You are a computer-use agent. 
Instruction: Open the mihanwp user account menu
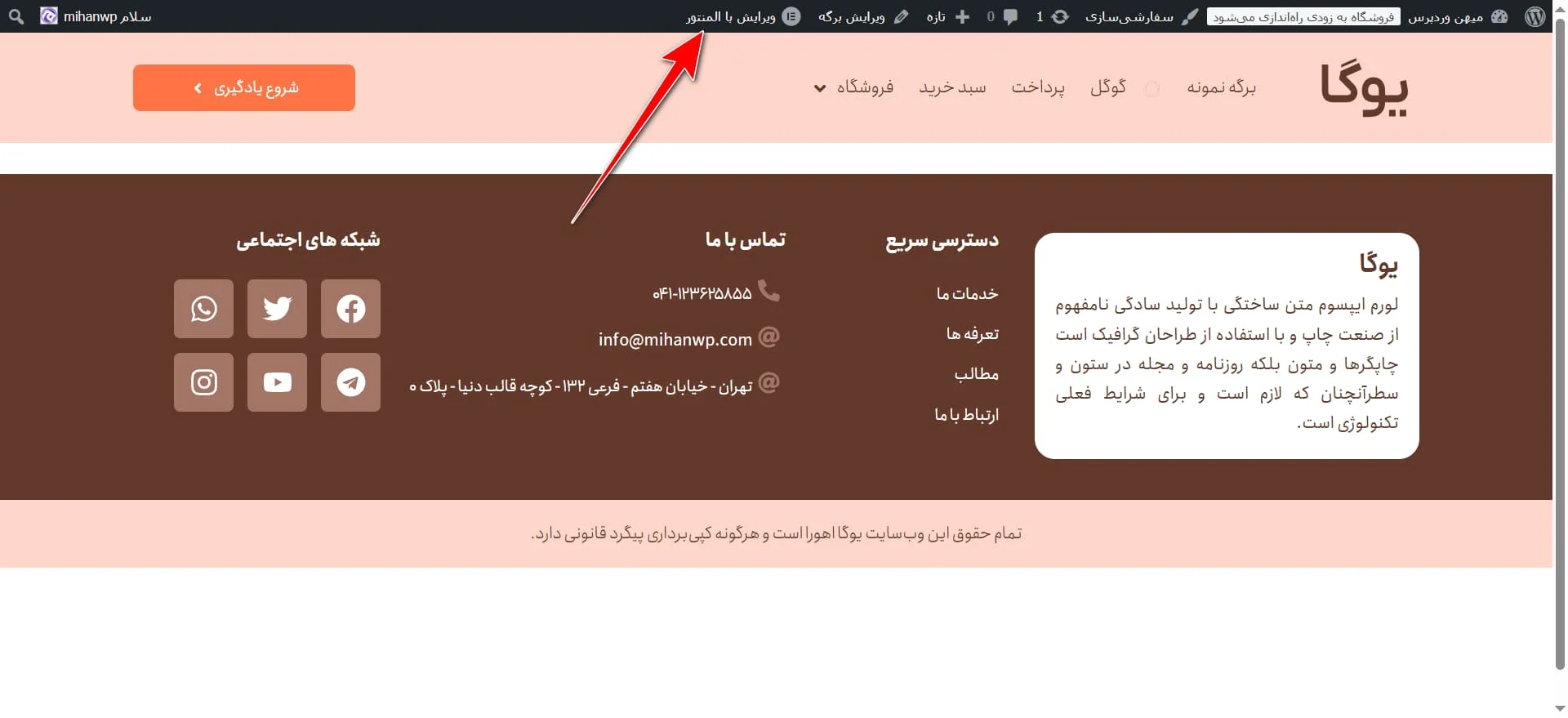coord(96,16)
